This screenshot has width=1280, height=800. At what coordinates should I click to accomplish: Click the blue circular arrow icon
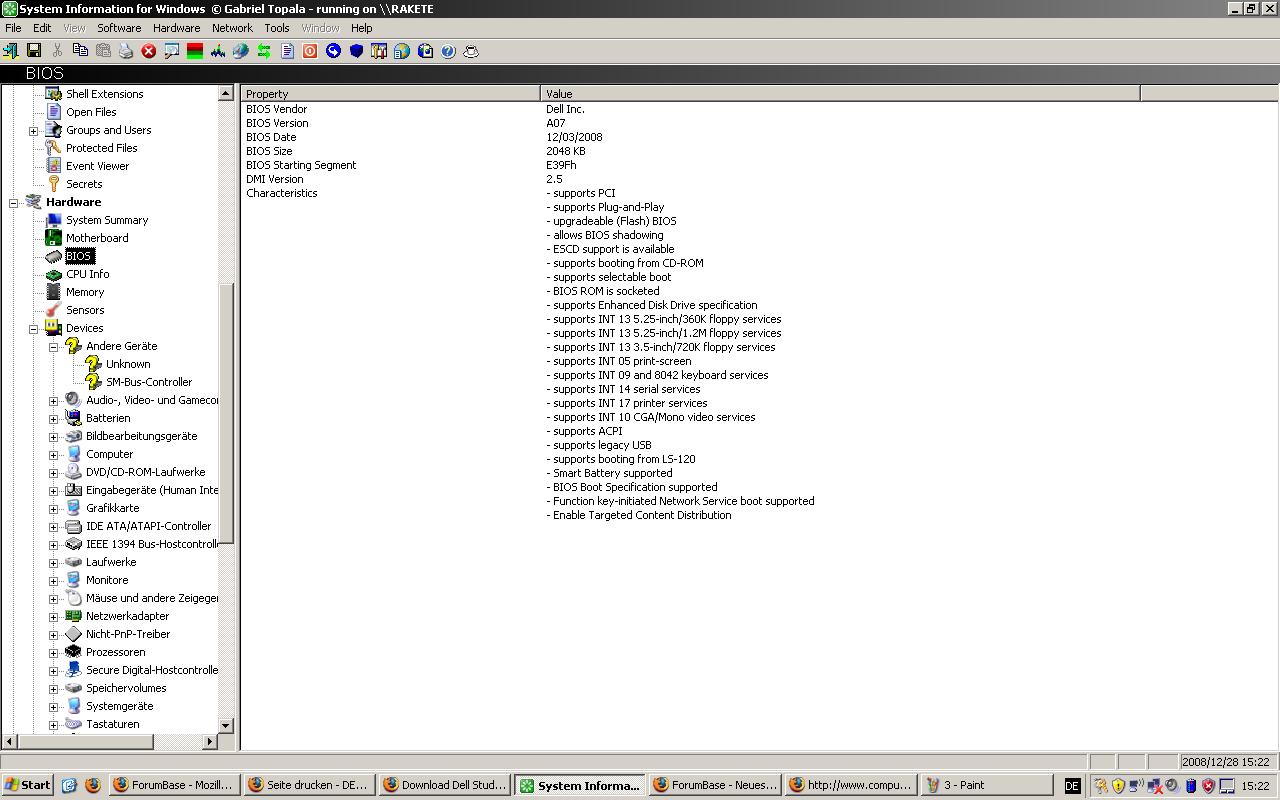coord(333,51)
